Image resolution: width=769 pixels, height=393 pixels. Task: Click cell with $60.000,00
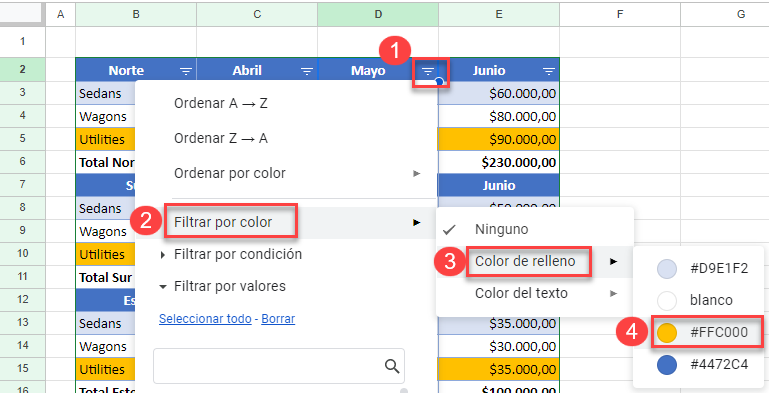pos(499,93)
